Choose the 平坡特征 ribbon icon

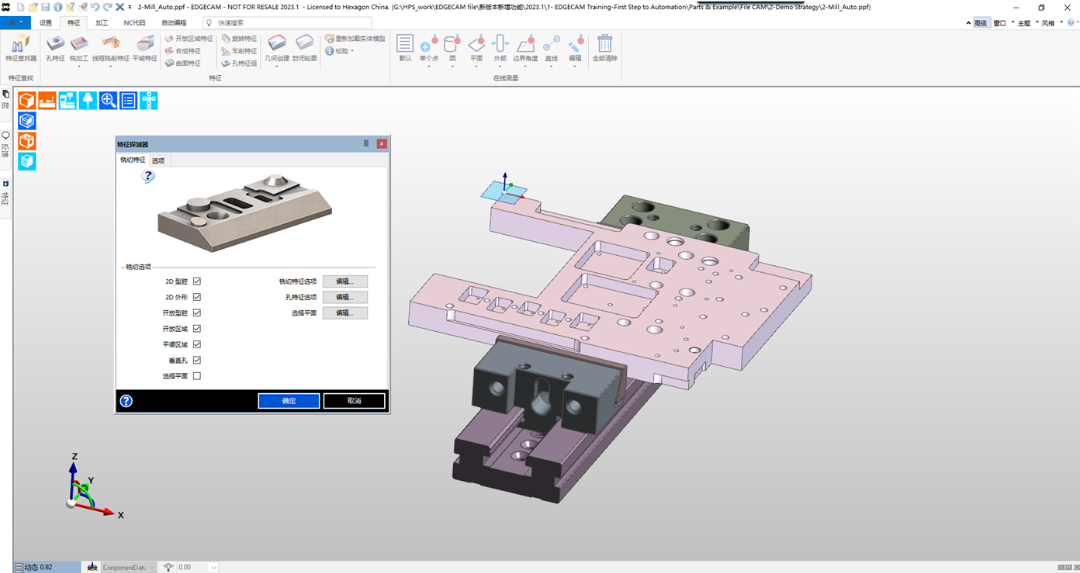145,48
